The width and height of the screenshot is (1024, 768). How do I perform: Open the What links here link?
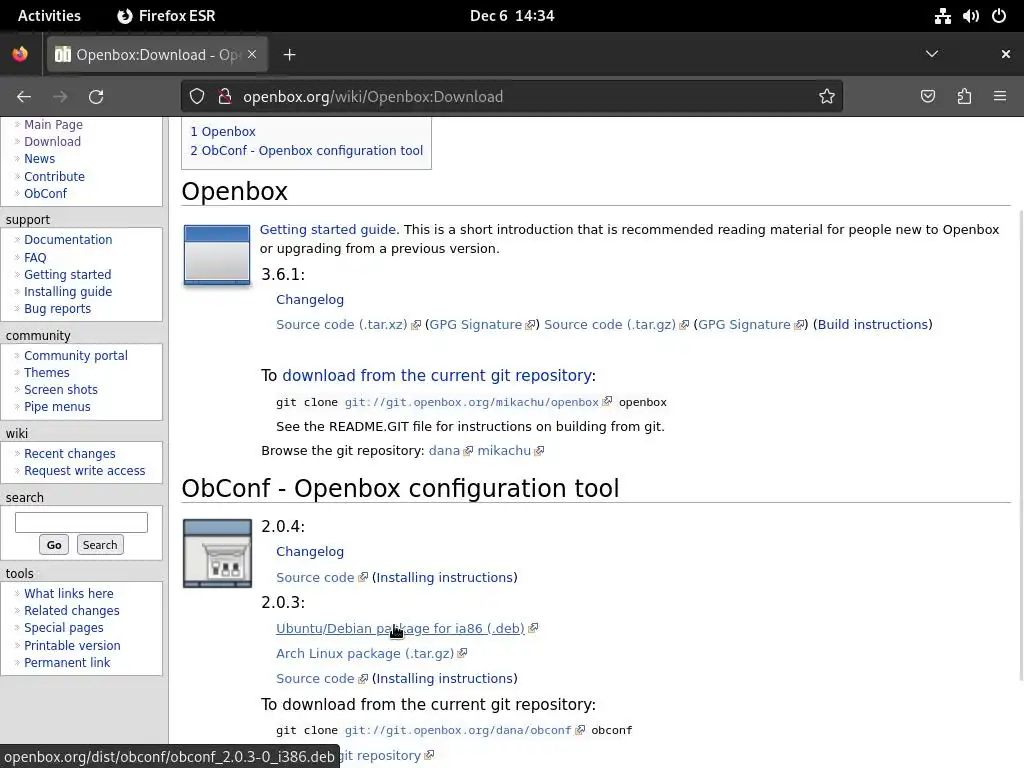pos(69,593)
